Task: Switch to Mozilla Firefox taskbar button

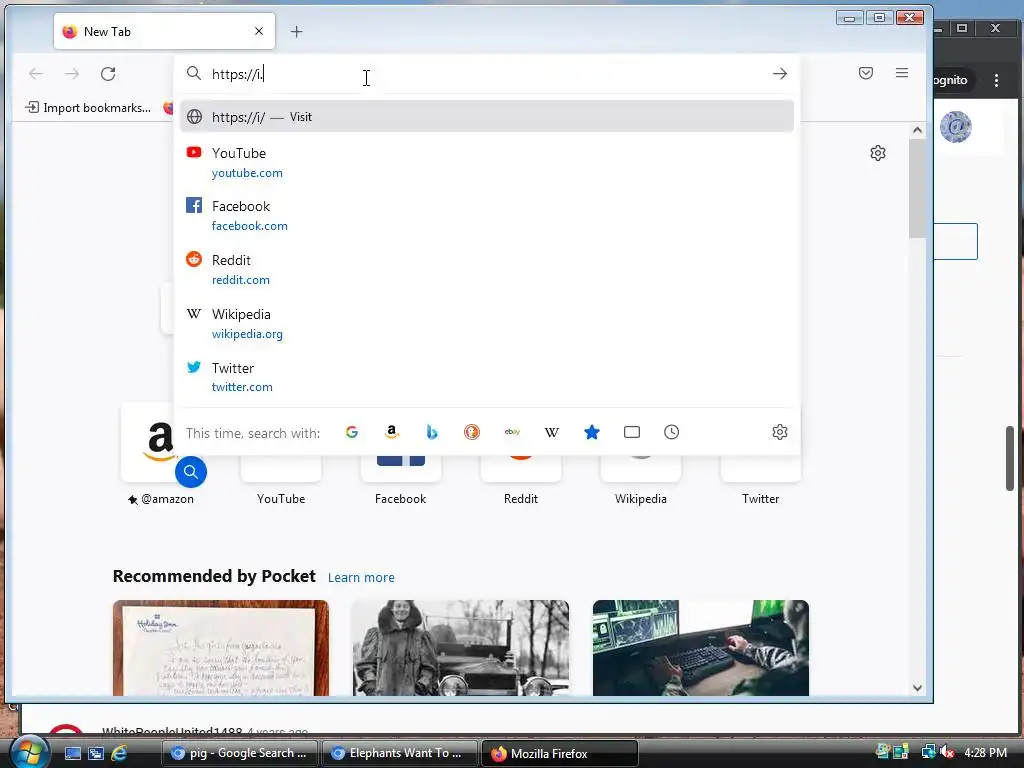Action: click(x=559, y=753)
